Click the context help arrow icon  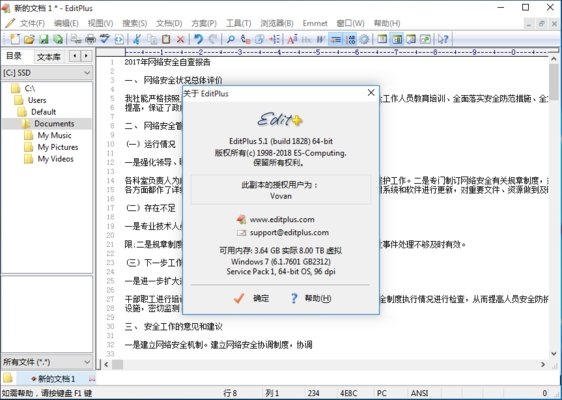tap(443, 39)
